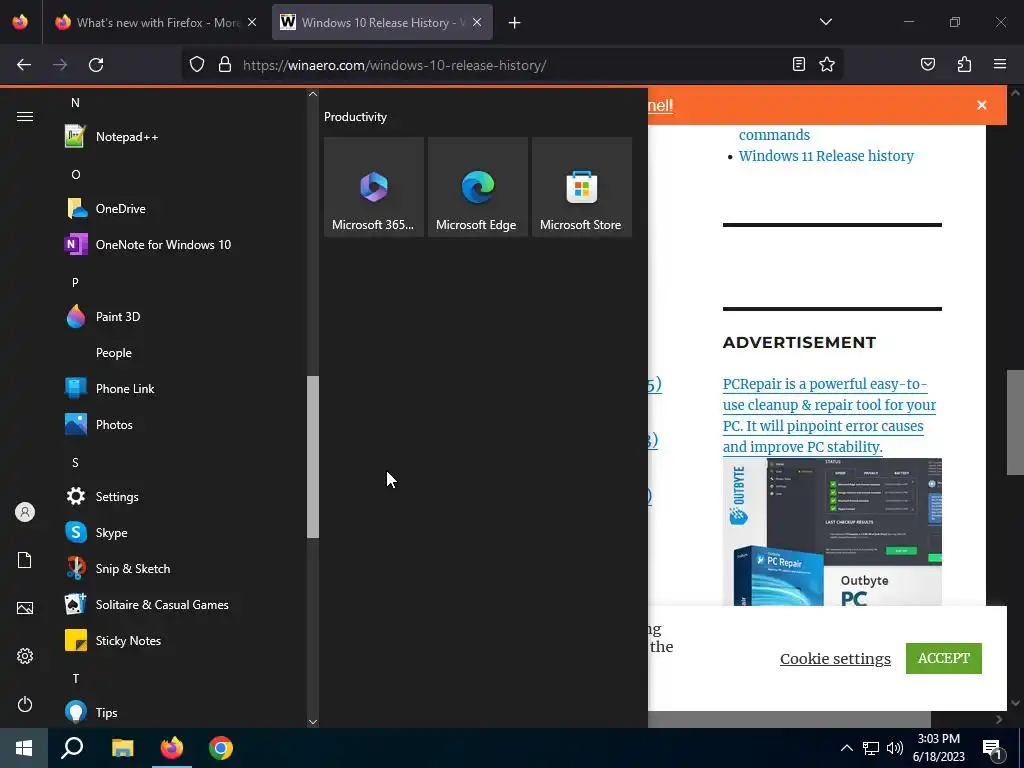Open Settings from the app list
Viewport: 1024px width, 768px height.
(182, 496)
